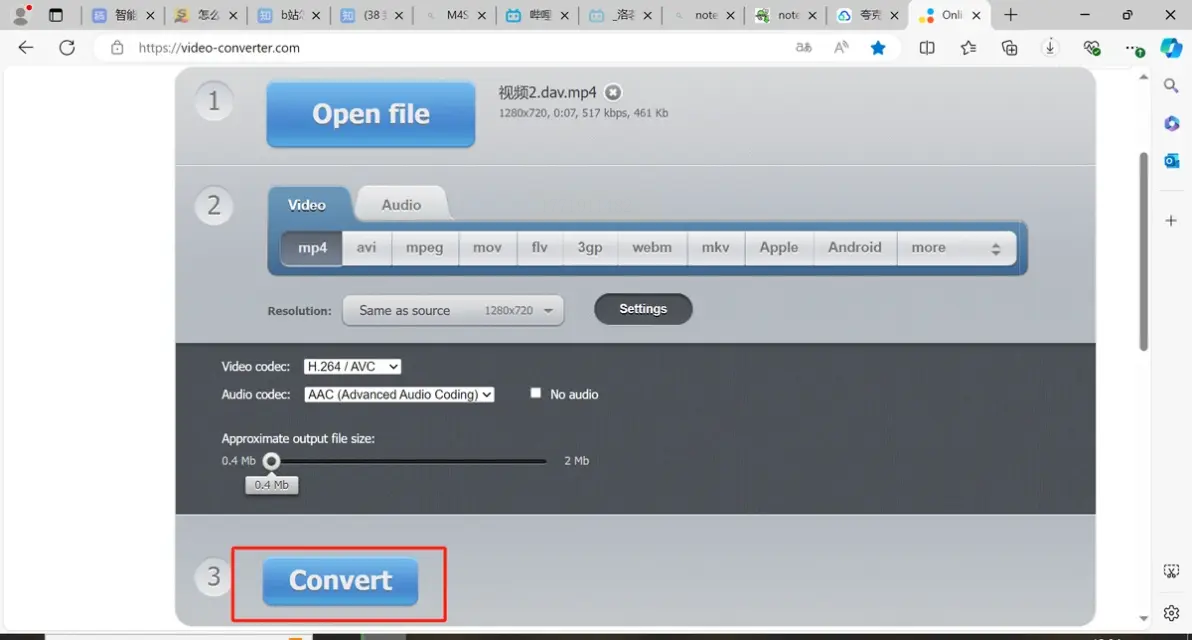
Task: Enable the No audio checkbox
Action: [536, 393]
